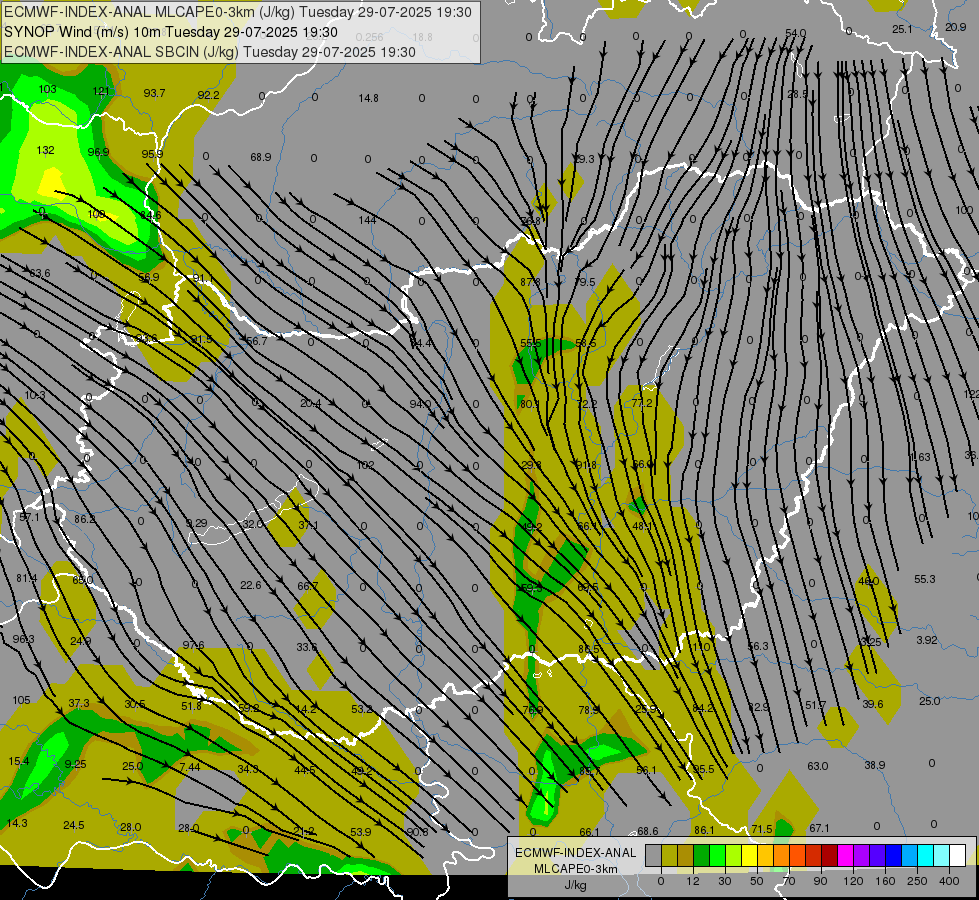Click the '68.9' data value
The width and height of the screenshot is (979, 900).
pos(261,157)
